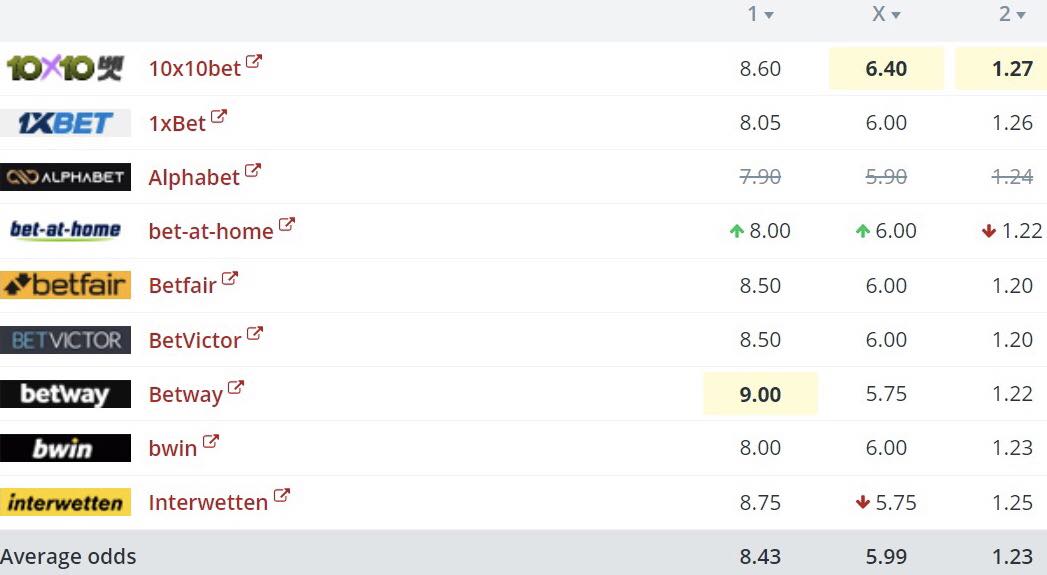Image resolution: width=1047 pixels, height=575 pixels.
Task: Click the 10x10bet bookmaker logo
Action: [65, 69]
